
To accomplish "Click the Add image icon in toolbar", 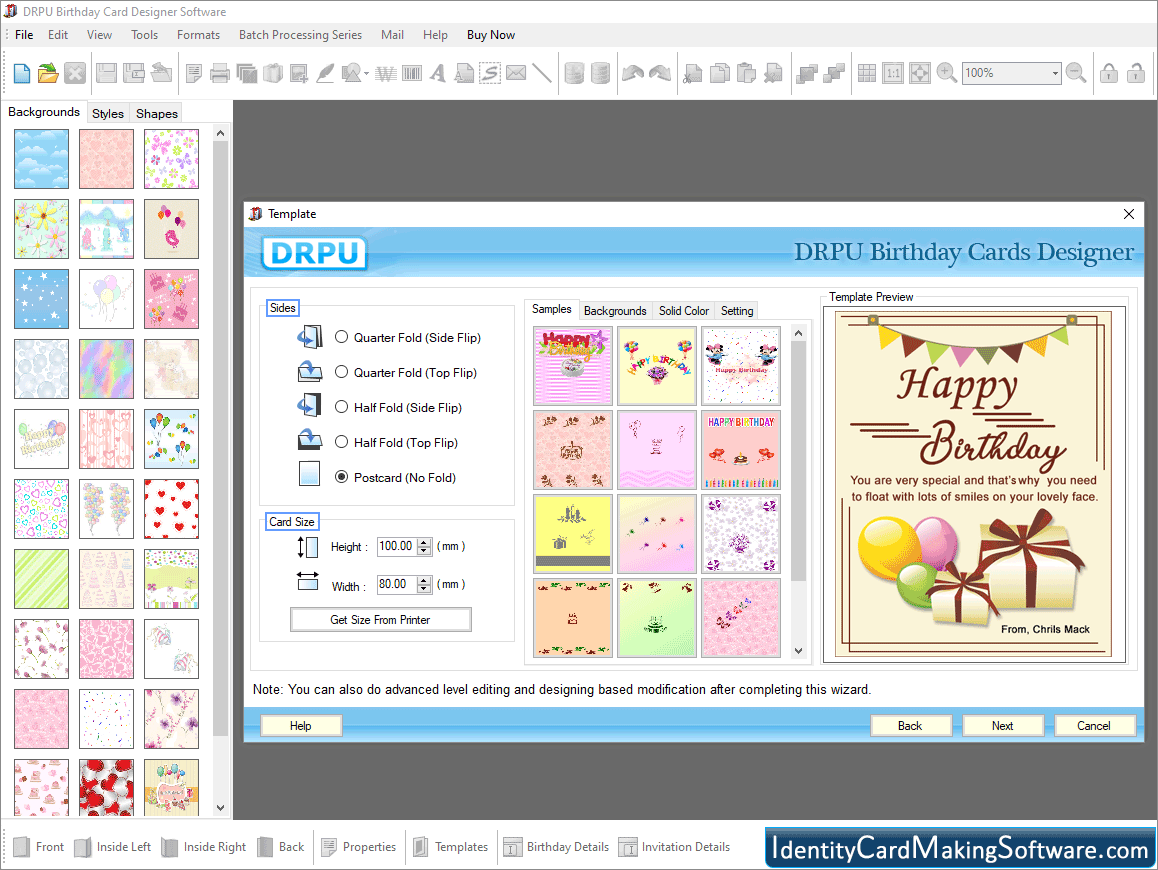I will click(x=299, y=73).
